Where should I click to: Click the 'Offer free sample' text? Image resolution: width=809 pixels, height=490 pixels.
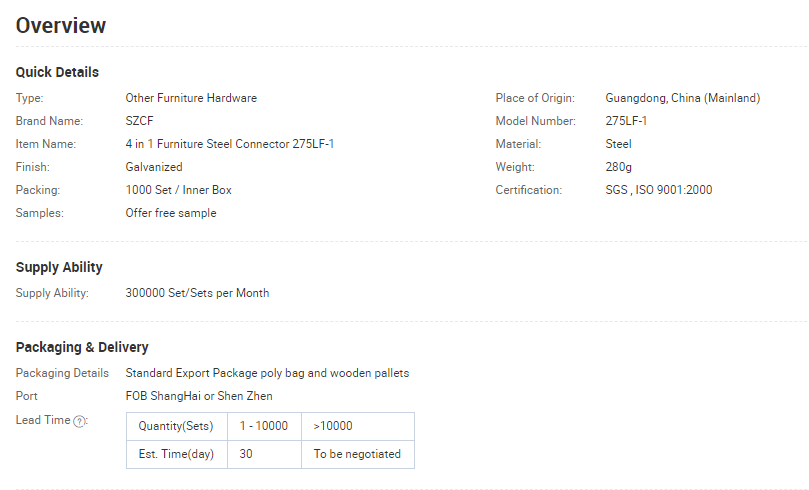tap(171, 213)
